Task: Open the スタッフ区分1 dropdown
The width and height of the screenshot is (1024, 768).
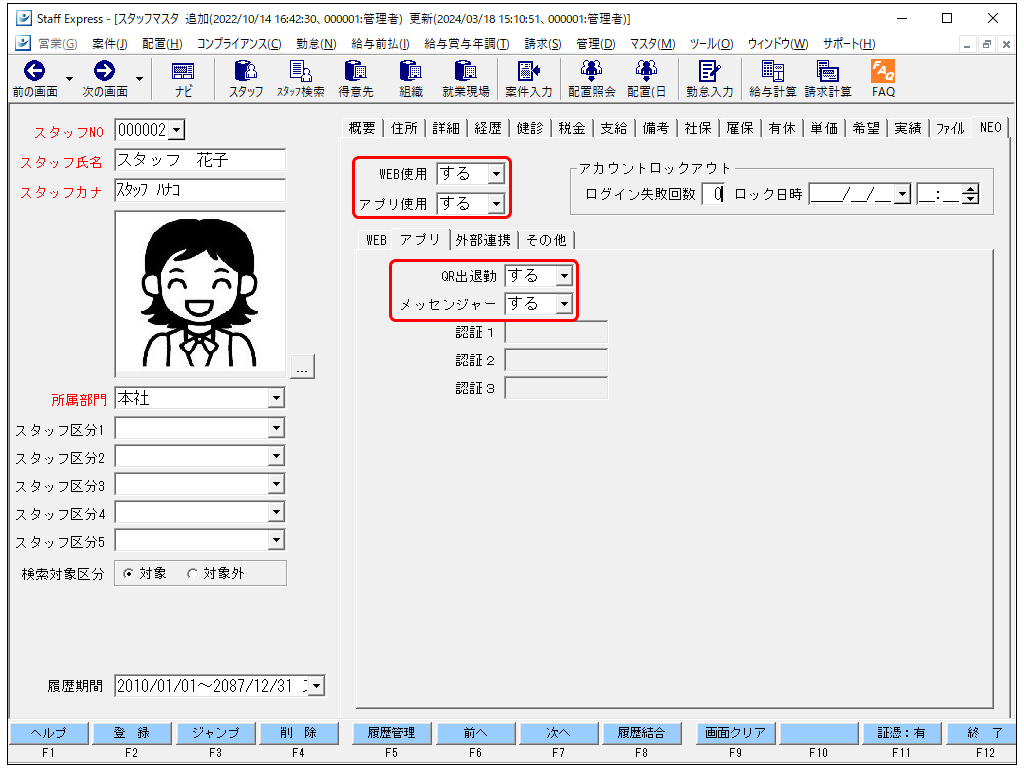Action: (276, 428)
